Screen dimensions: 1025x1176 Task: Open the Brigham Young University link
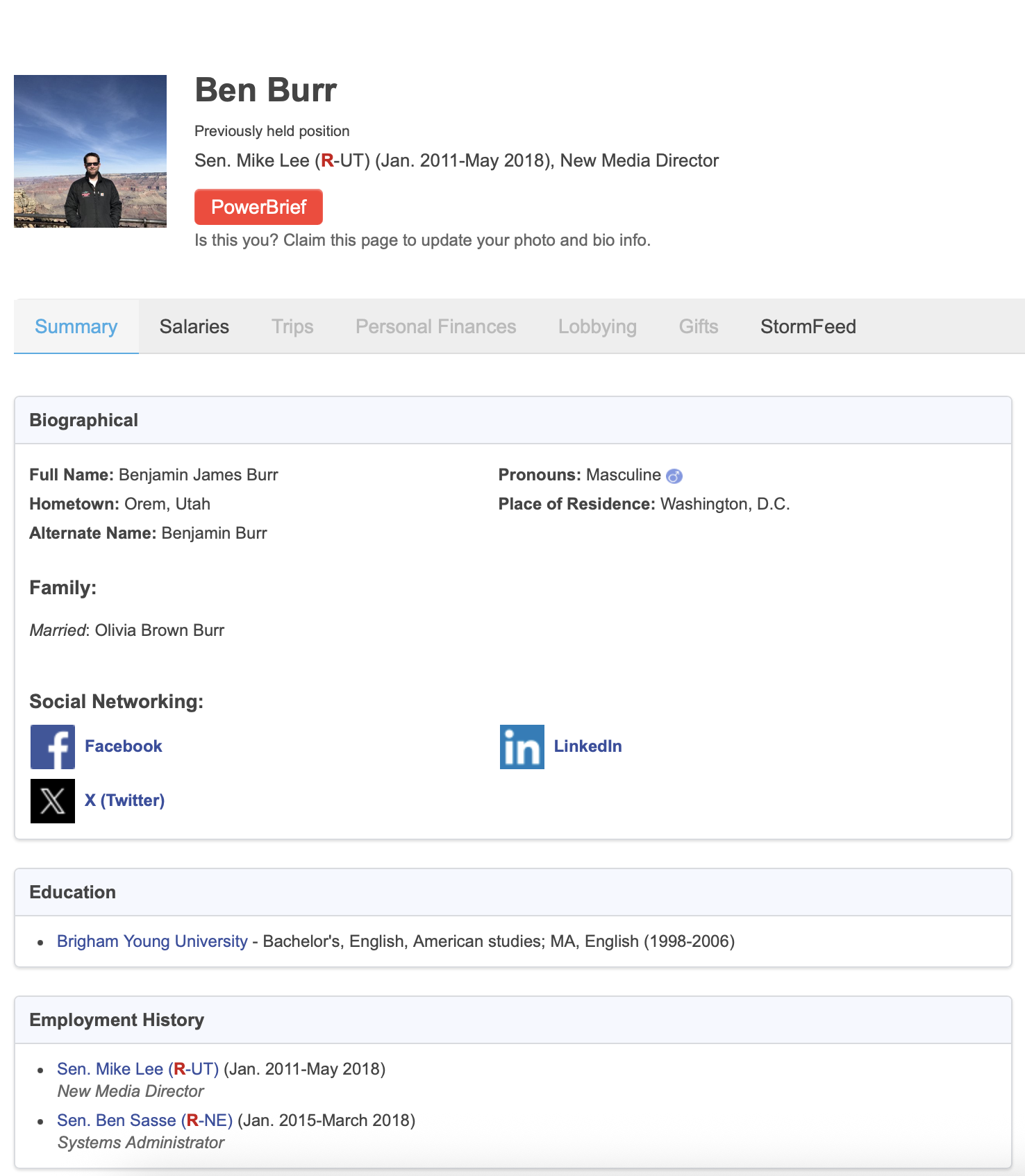click(152, 941)
